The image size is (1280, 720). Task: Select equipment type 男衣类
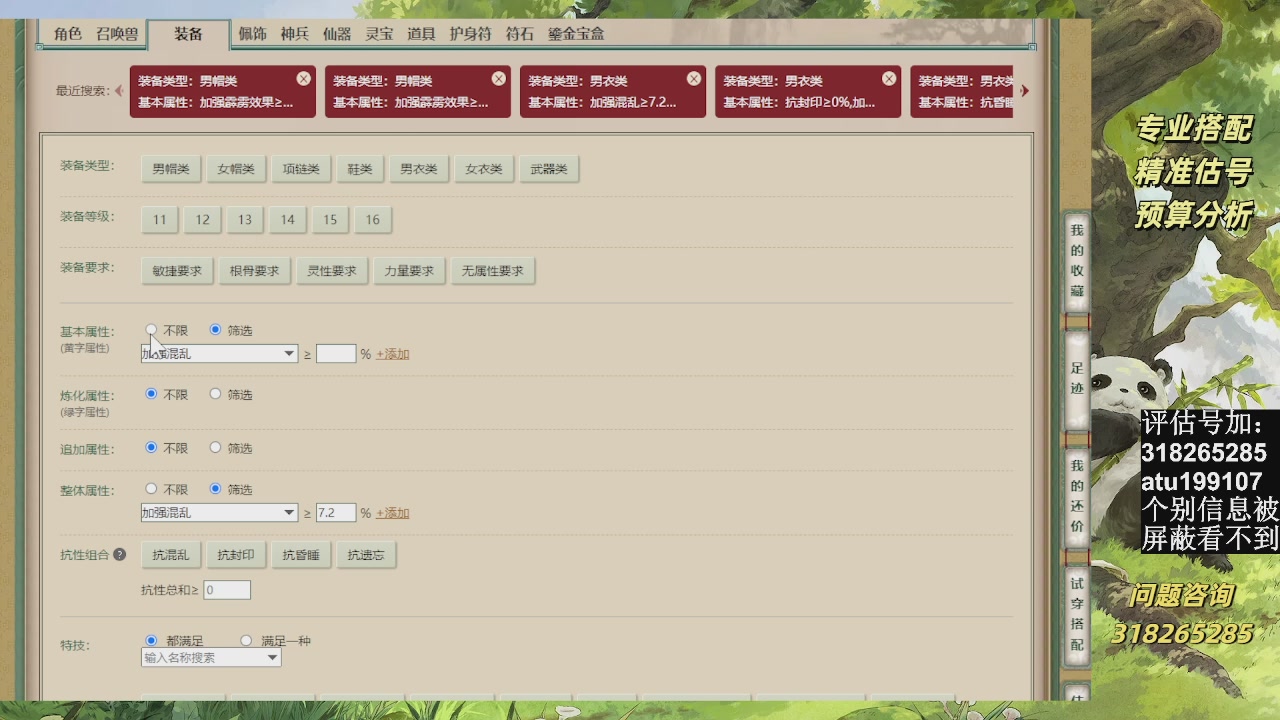419,169
